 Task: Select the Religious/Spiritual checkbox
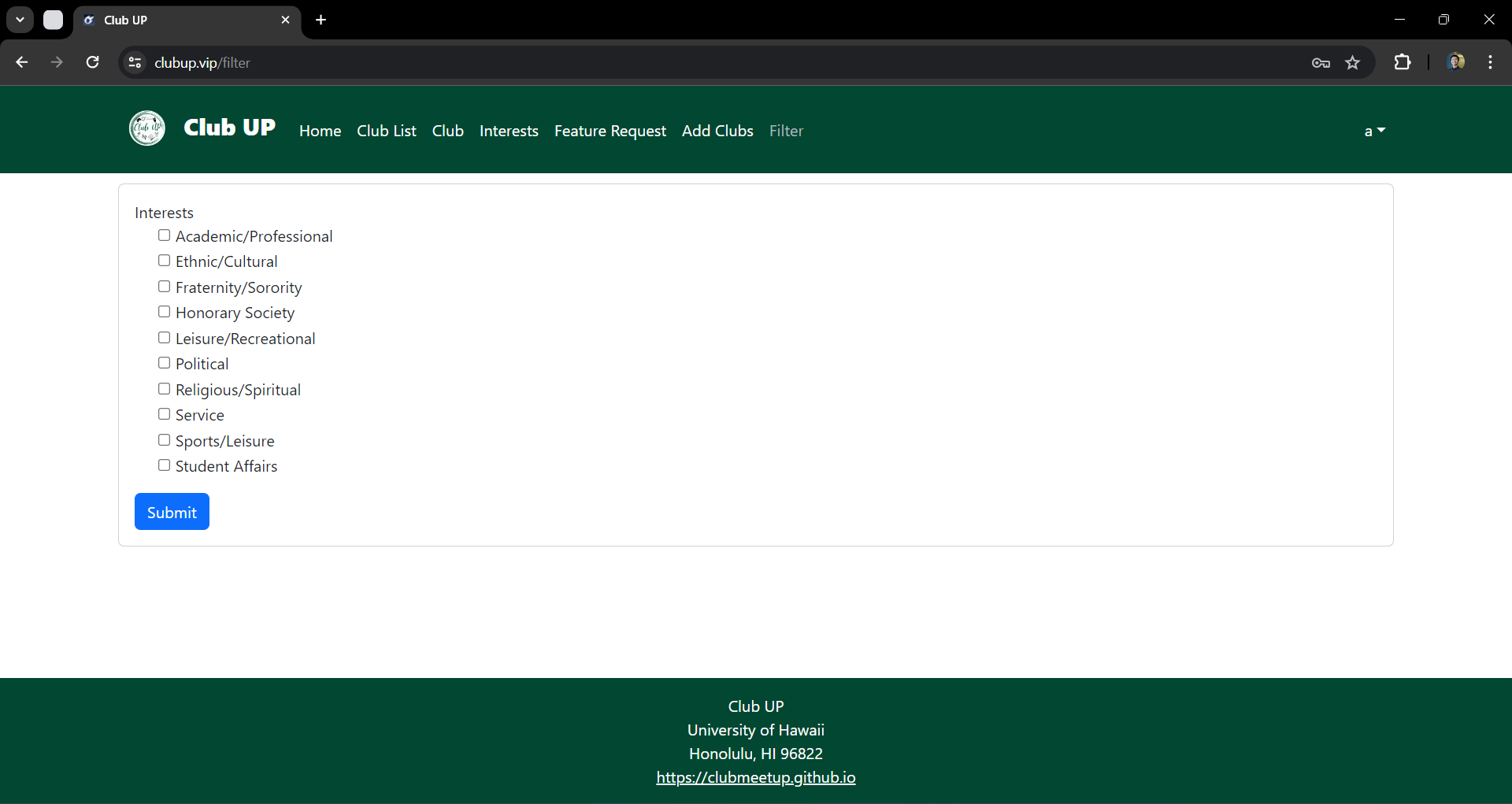point(164,389)
